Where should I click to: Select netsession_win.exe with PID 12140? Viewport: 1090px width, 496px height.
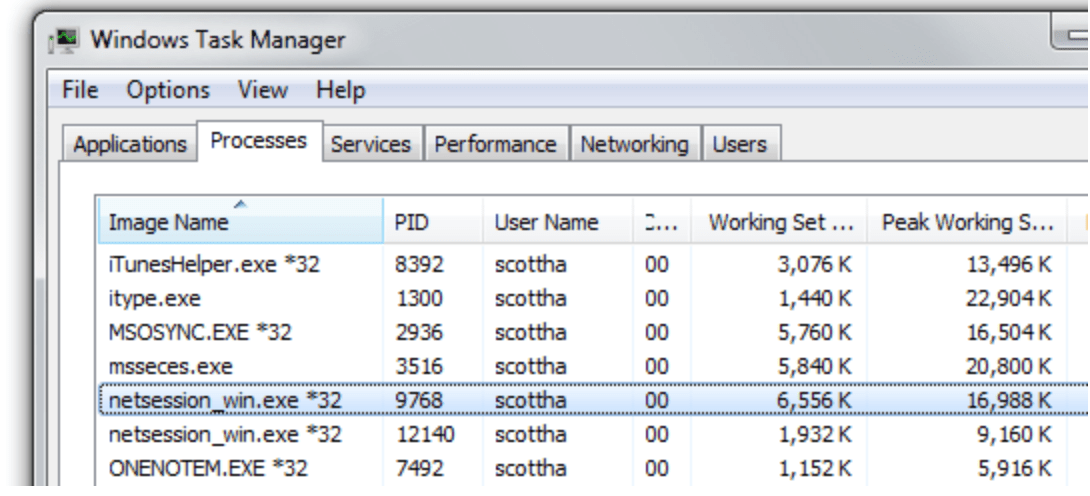pos(225,434)
